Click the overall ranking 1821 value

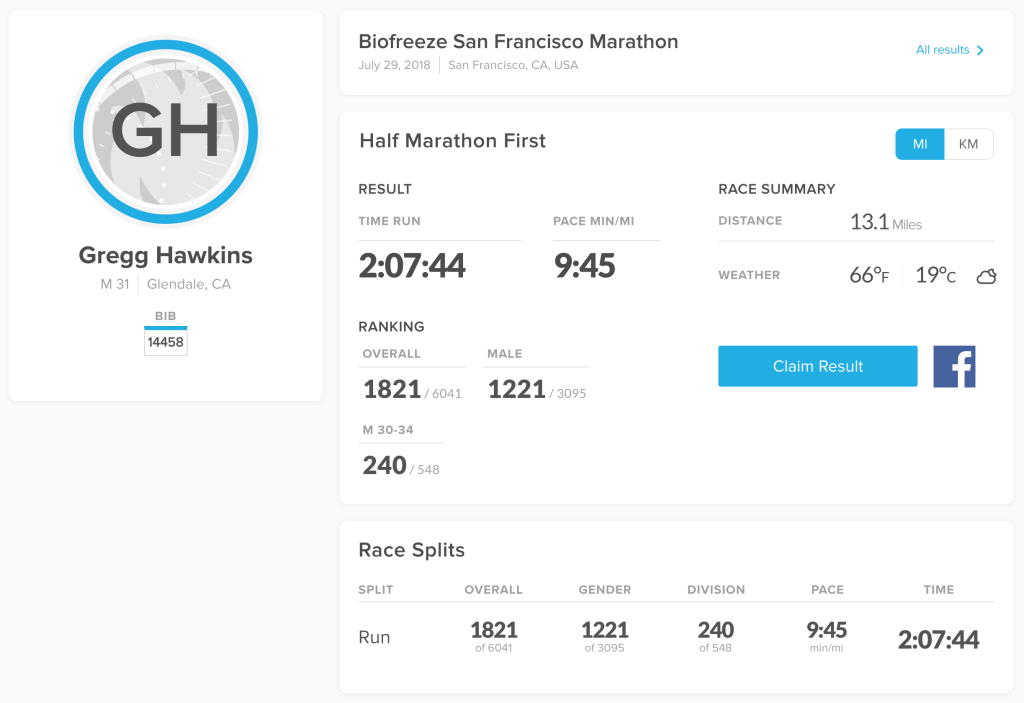tap(392, 390)
